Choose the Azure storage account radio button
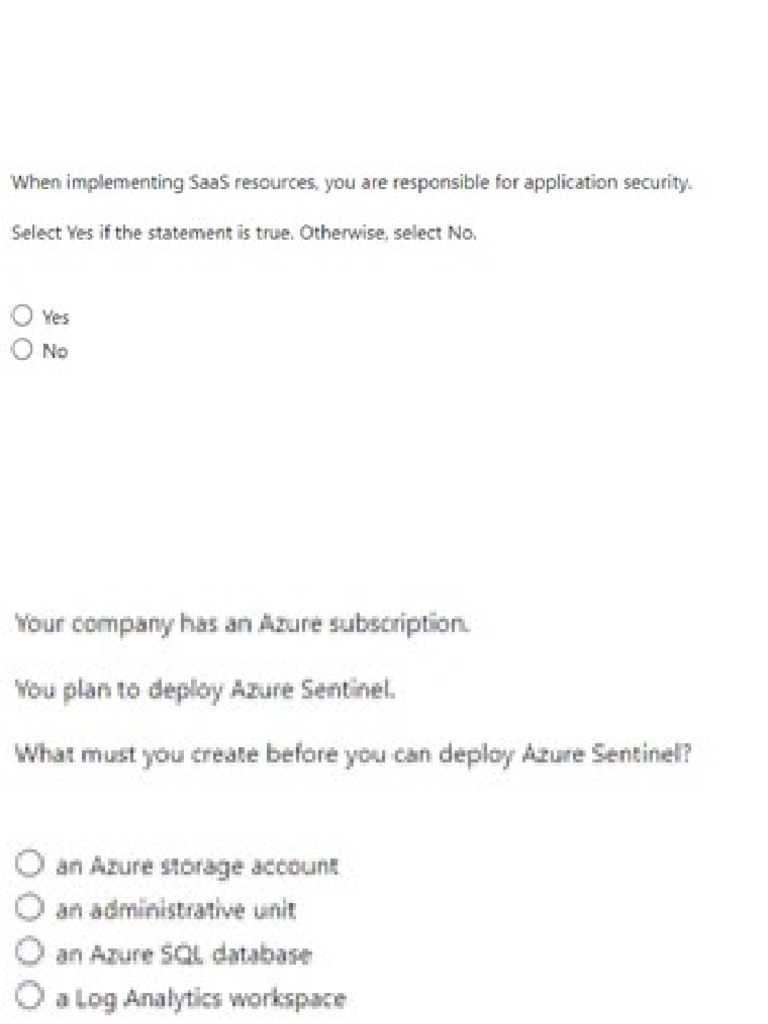 click(31, 864)
